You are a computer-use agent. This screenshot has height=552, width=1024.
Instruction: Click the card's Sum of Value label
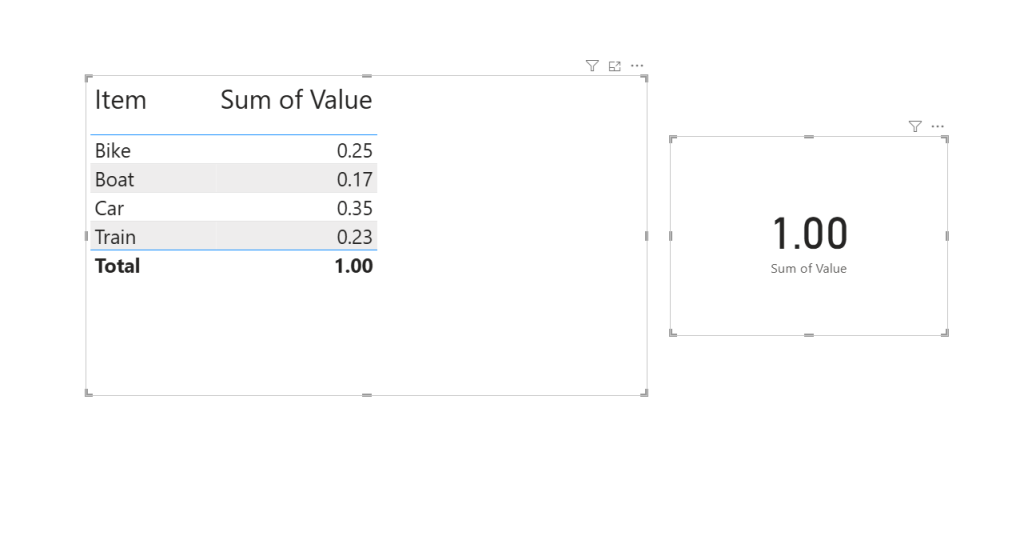coord(808,269)
